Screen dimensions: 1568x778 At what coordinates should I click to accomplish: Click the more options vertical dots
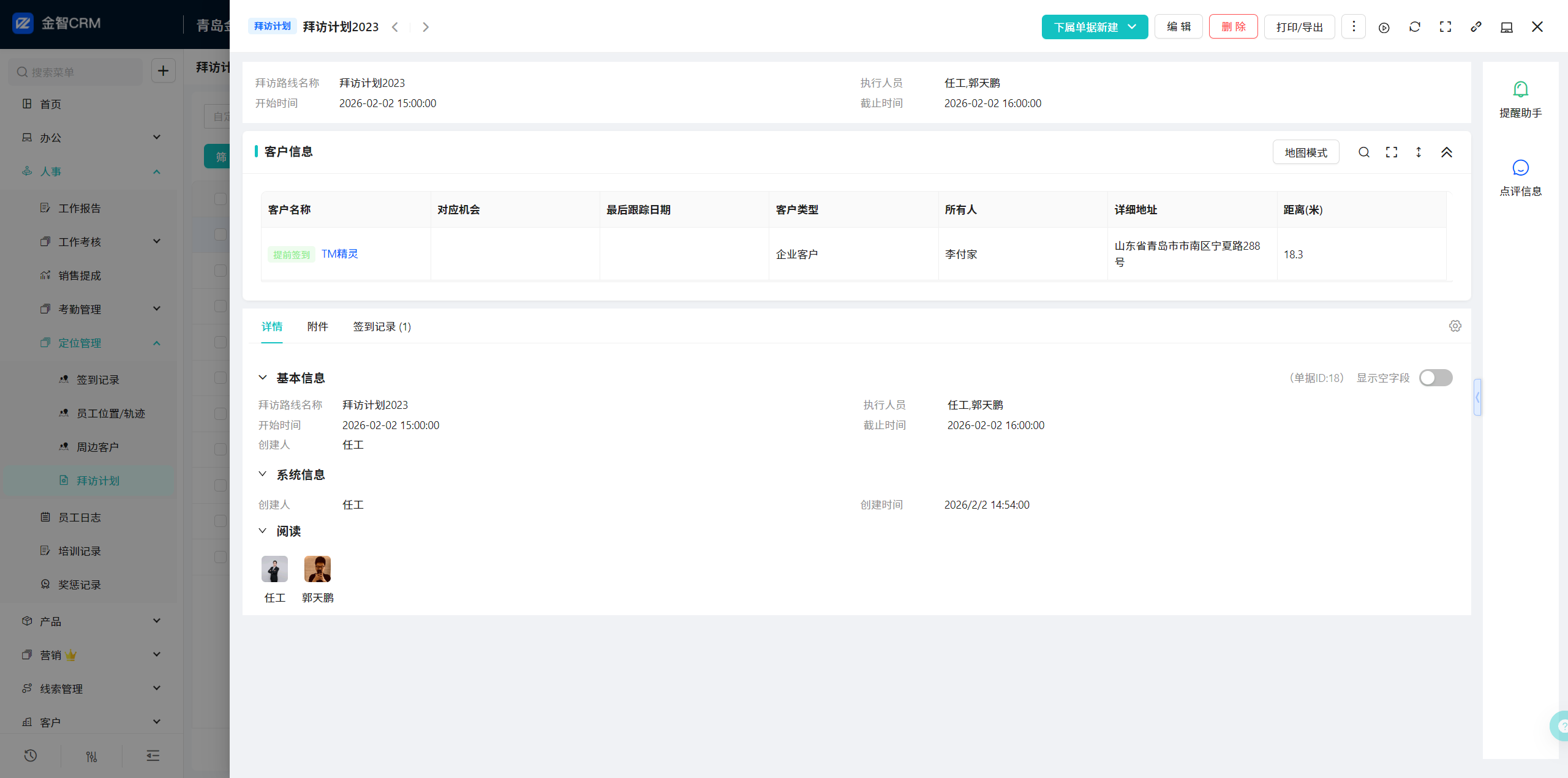[x=1353, y=27]
